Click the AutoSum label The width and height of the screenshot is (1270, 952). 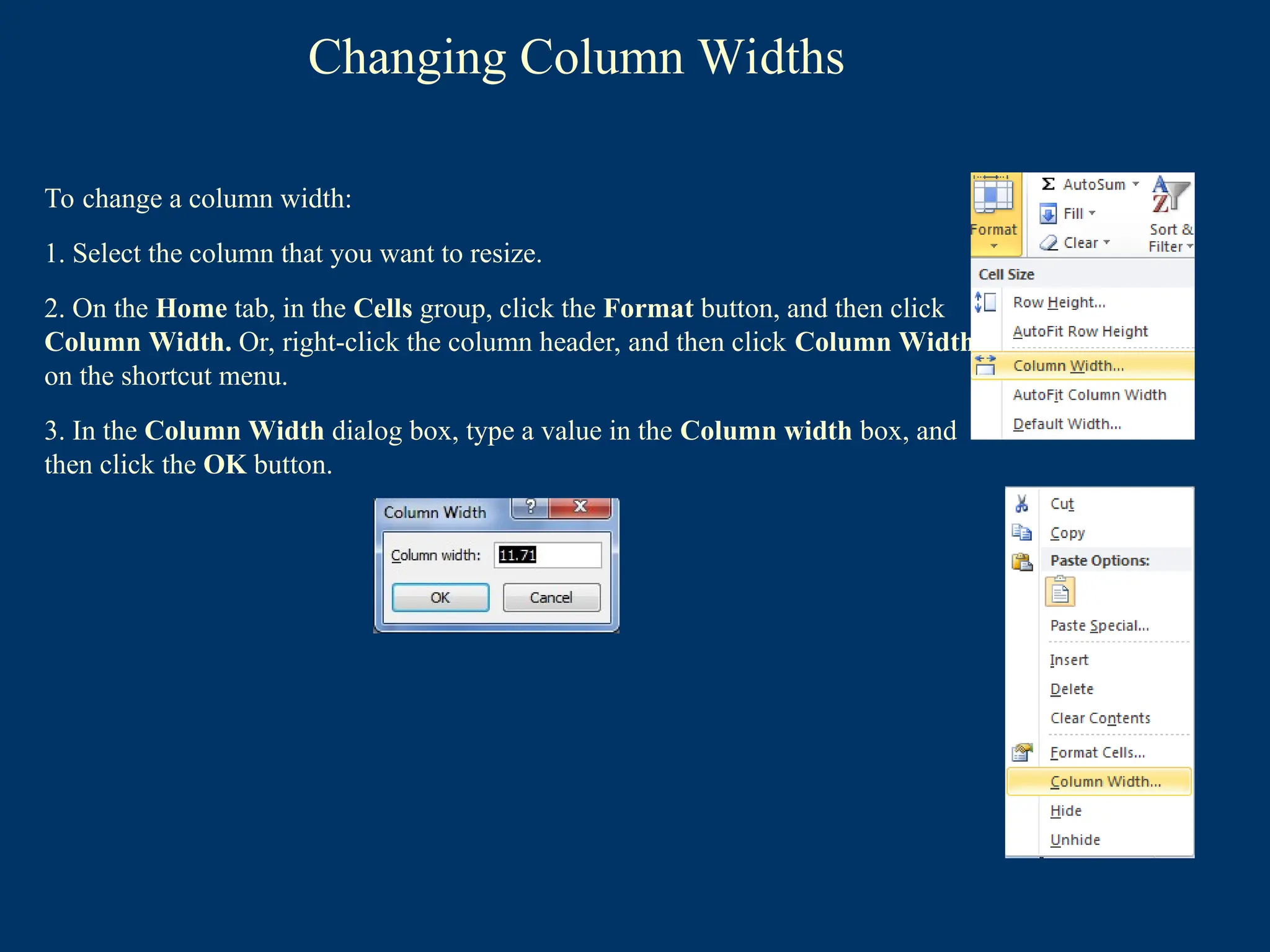point(1094,184)
